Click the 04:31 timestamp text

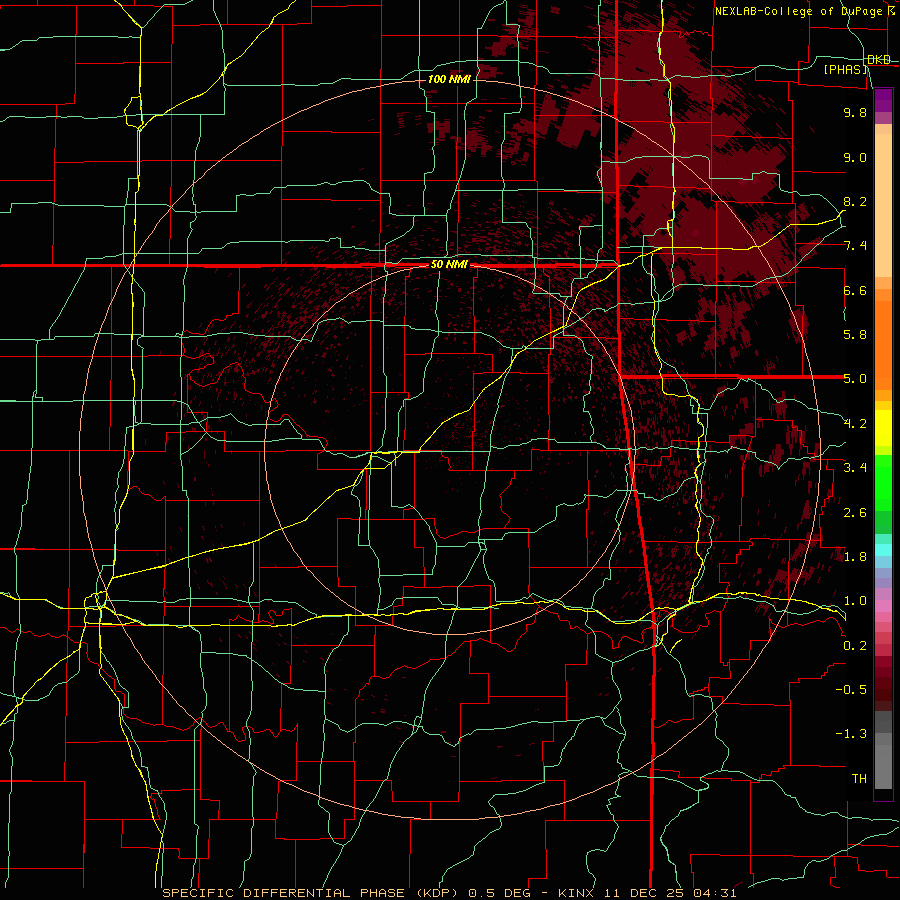[713, 893]
